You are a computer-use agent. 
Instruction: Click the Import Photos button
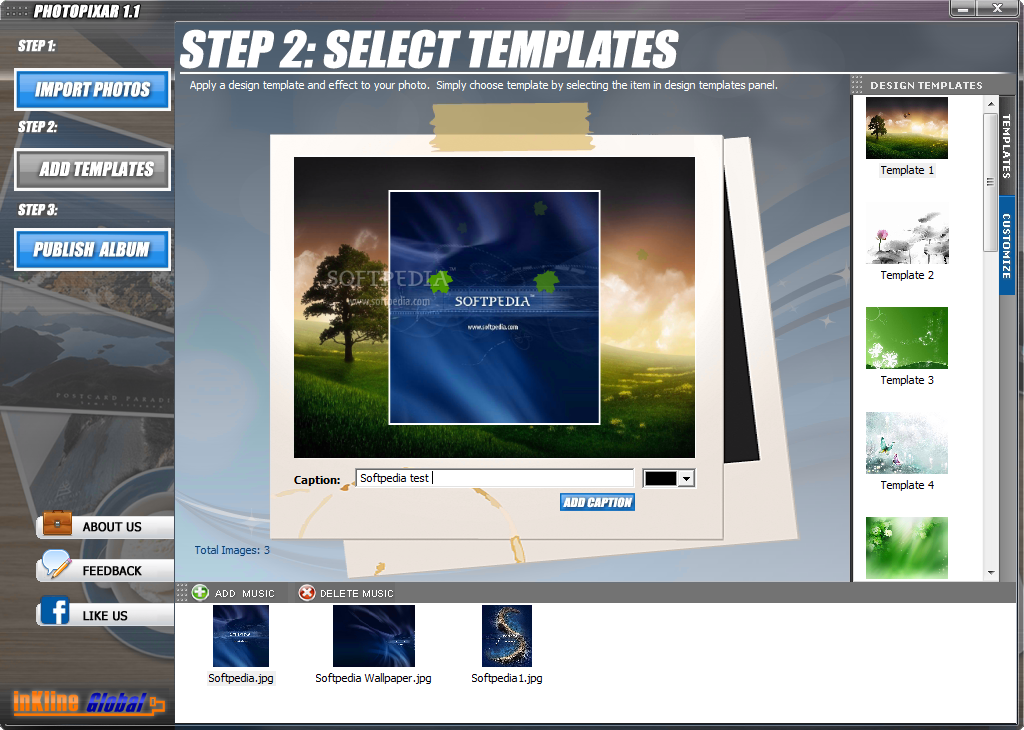(x=92, y=89)
